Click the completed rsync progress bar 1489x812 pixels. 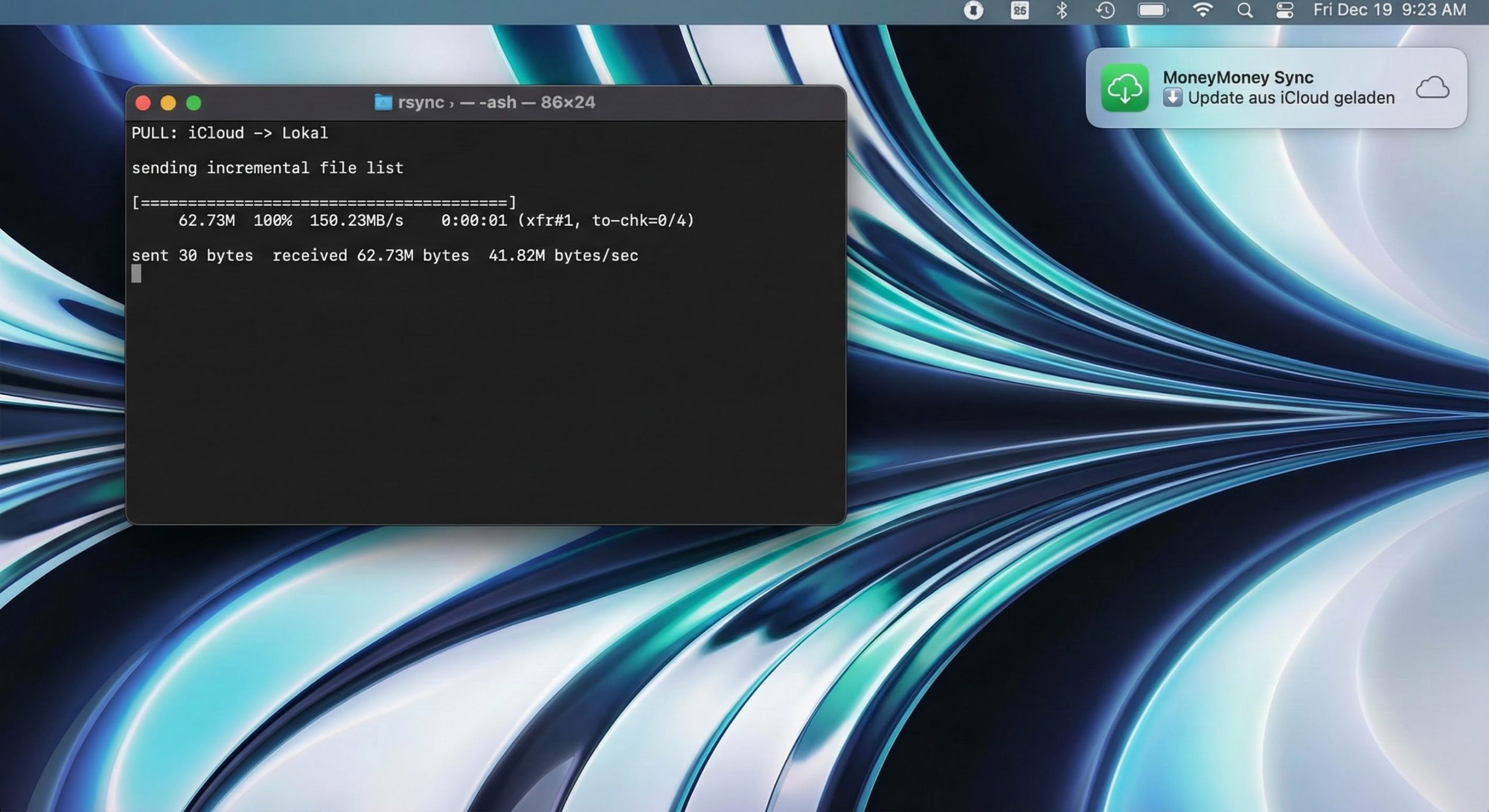click(323, 203)
